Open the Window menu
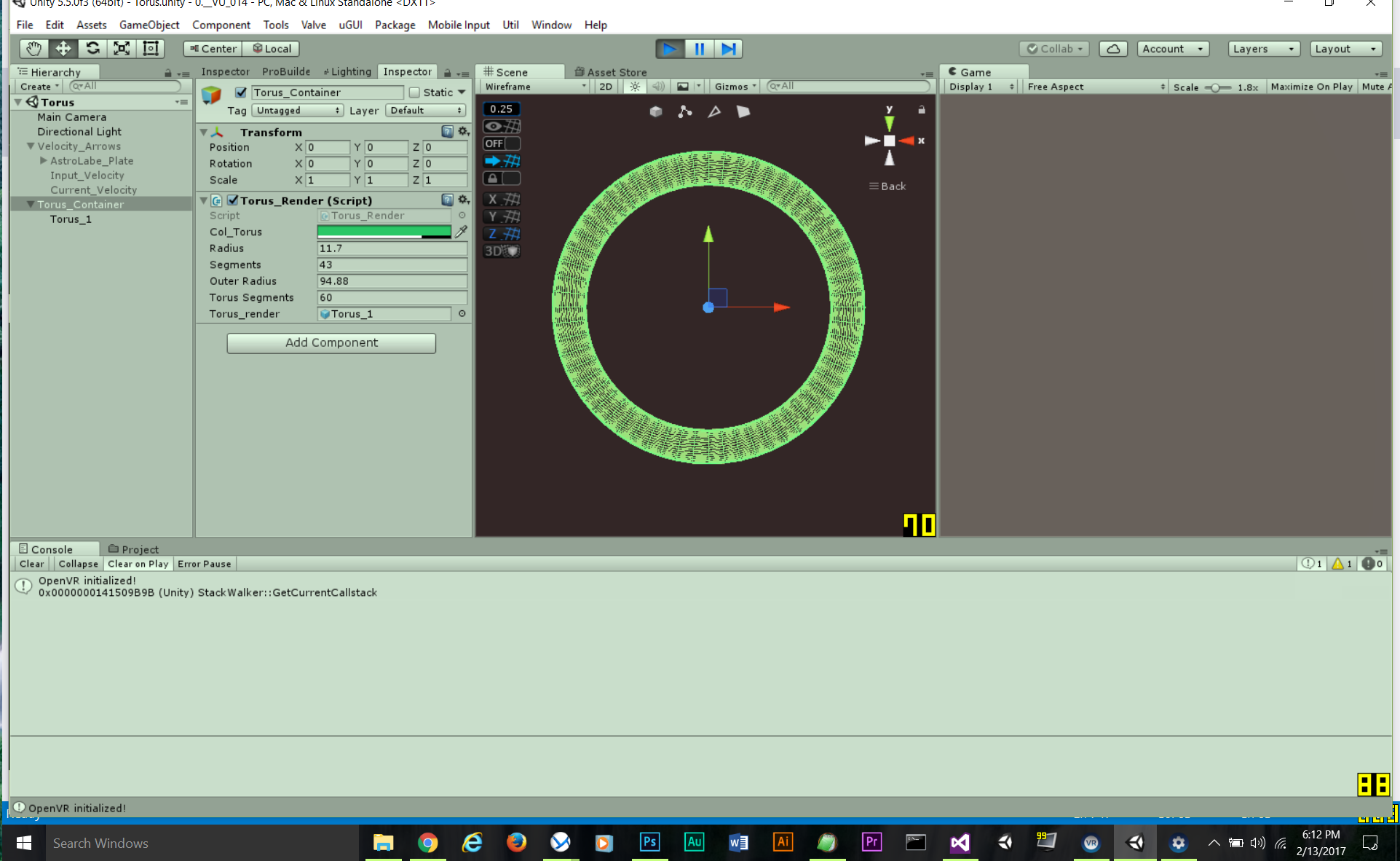This screenshot has height=861, width=1400. [x=551, y=25]
